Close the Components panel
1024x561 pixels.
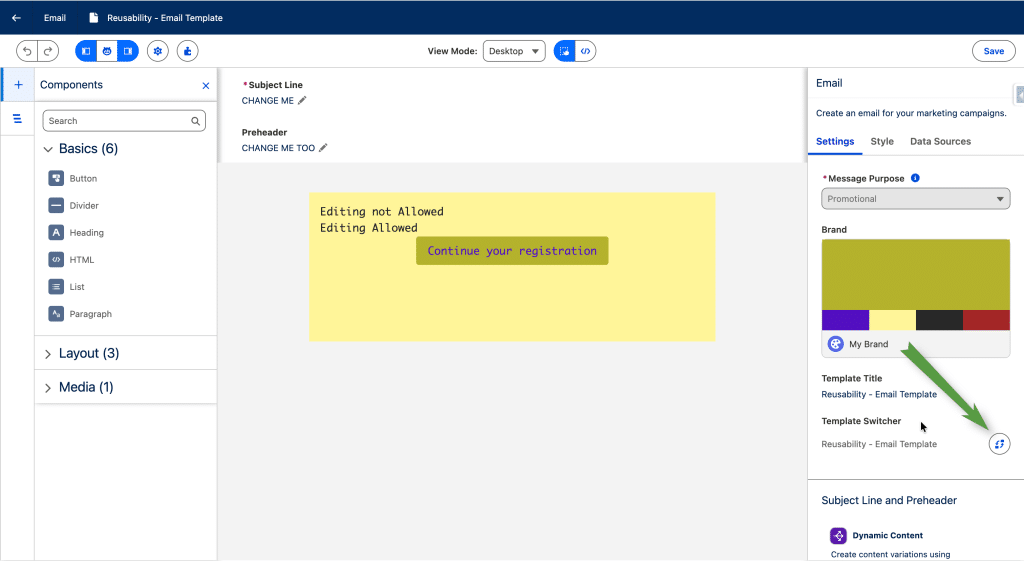click(x=206, y=86)
